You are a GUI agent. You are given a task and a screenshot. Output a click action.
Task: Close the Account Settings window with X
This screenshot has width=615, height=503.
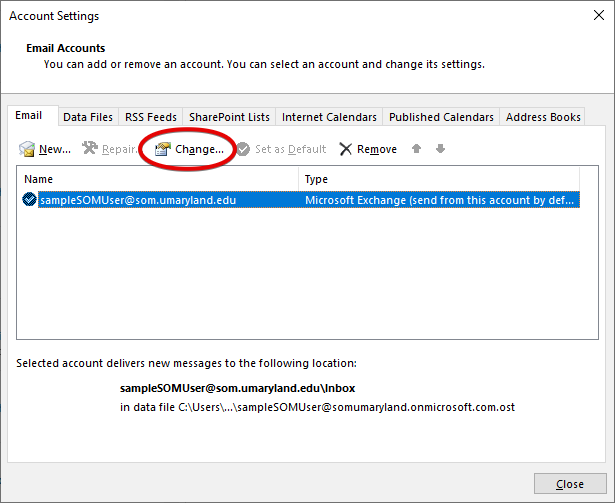591,17
